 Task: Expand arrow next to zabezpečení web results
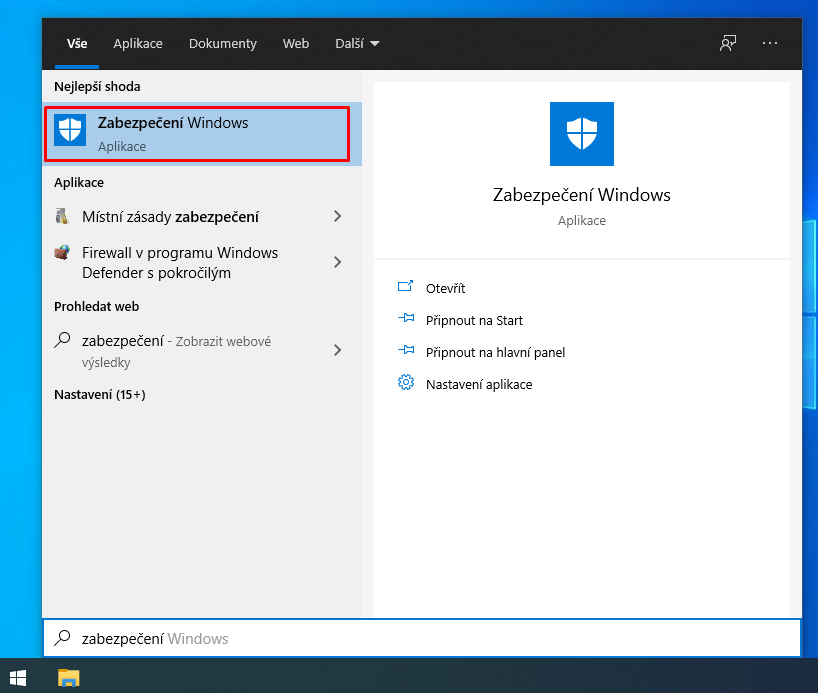tap(338, 350)
